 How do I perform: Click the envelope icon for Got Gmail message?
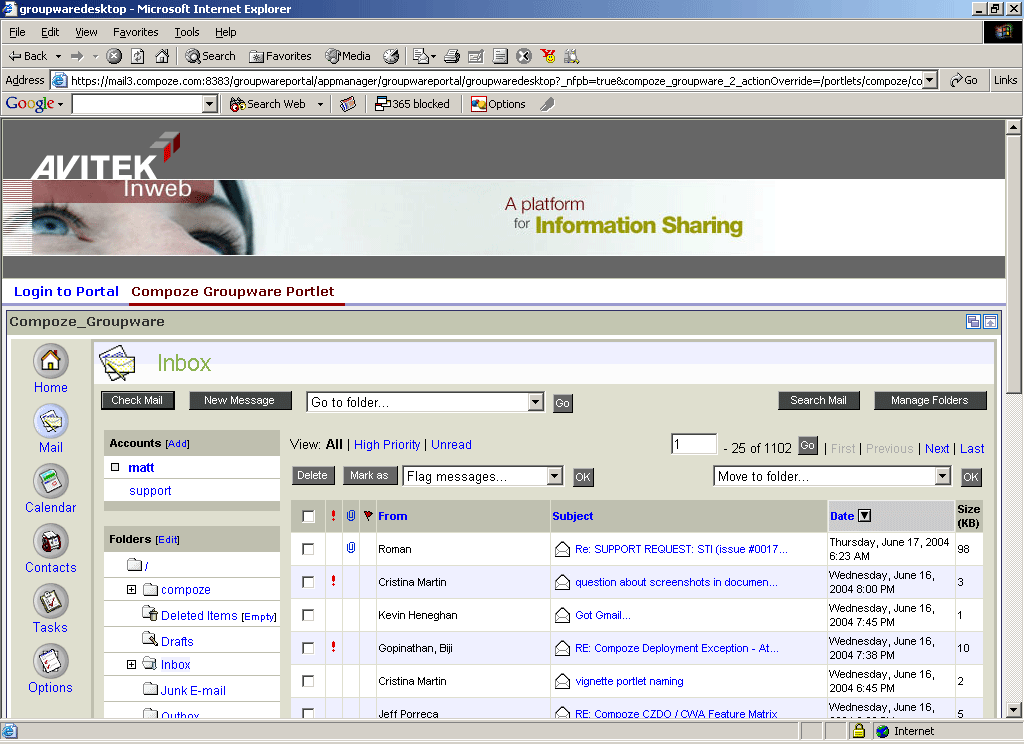[562, 615]
